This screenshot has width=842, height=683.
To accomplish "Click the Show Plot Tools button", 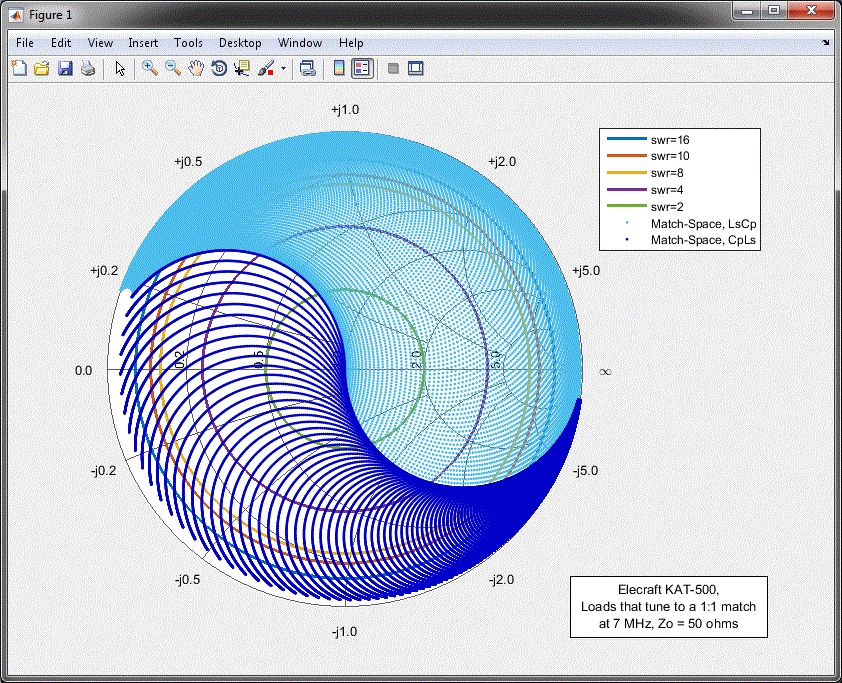I will click(x=416, y=68).
